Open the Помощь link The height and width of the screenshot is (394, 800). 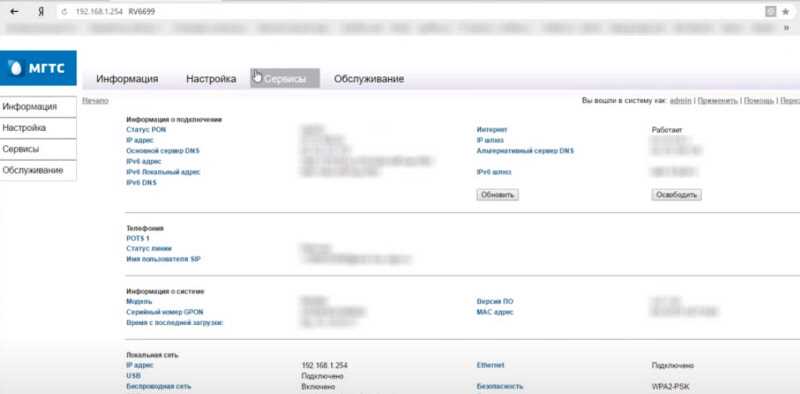759,101
